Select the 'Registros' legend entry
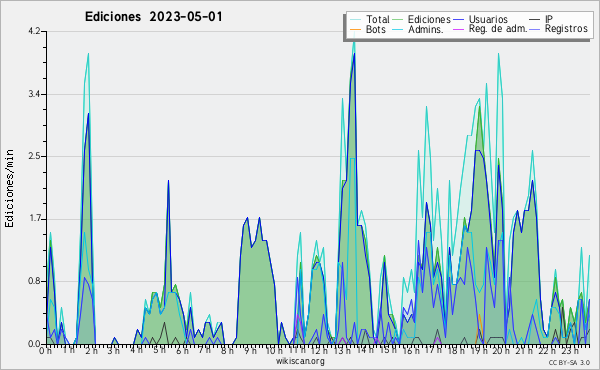 566,29
